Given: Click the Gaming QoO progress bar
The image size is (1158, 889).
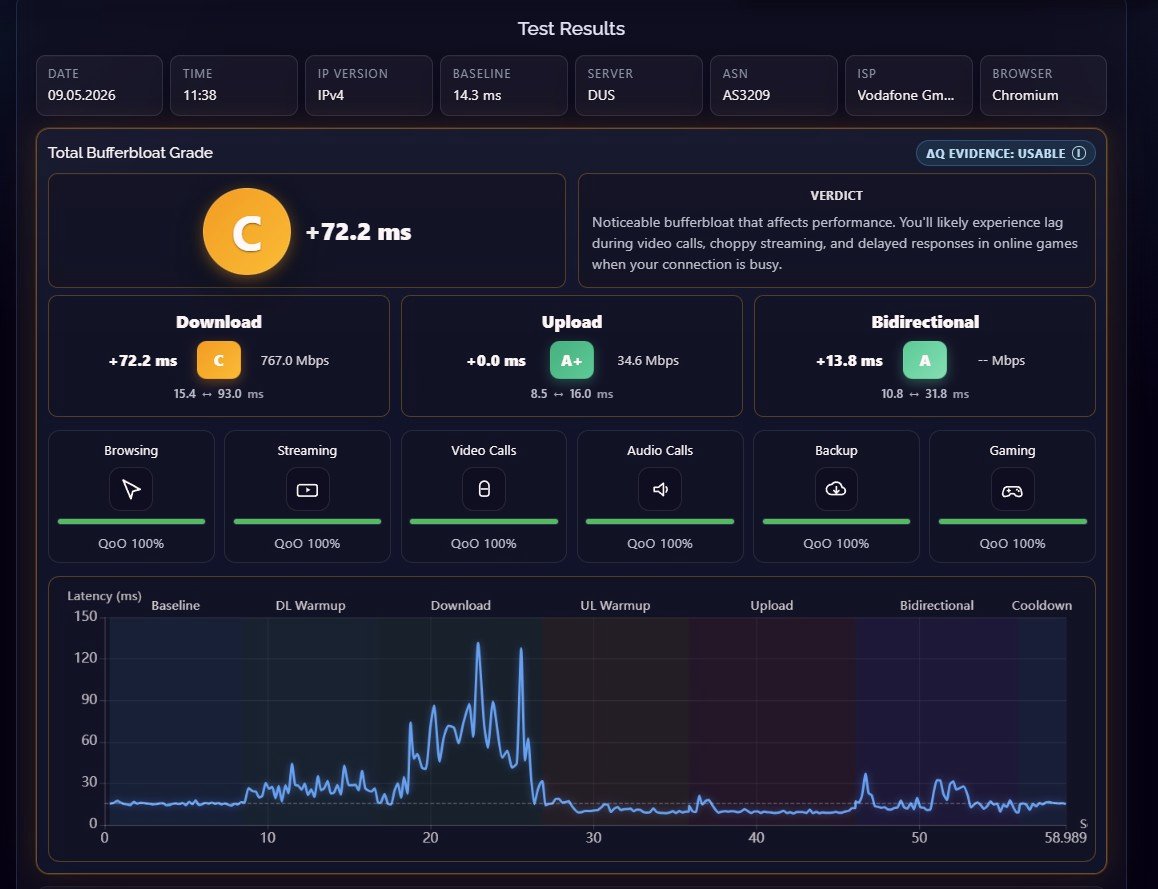Looking at the screenshot, I should click(x=1013, y=521).
